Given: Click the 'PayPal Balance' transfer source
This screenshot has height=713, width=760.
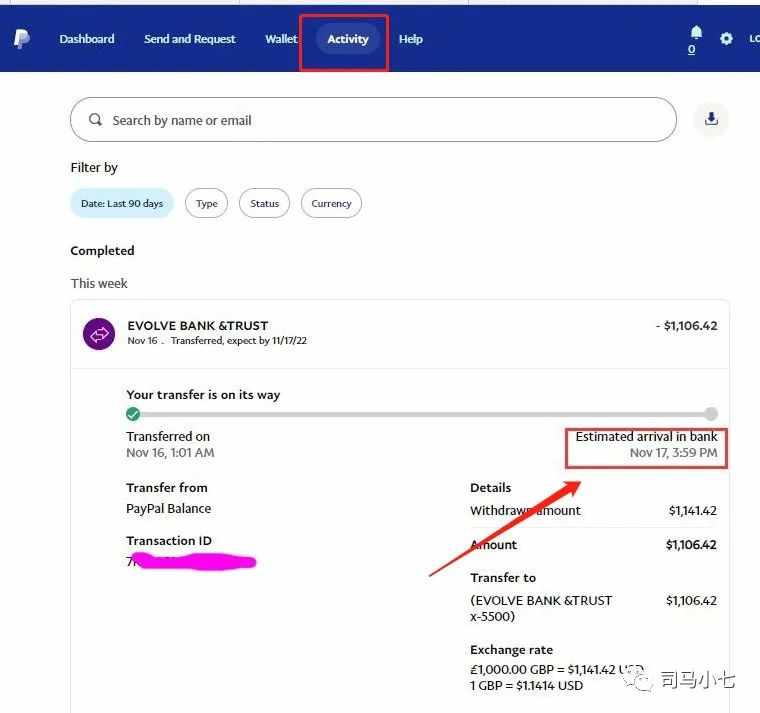Looking at the screenshot, I should pos(168,508).
